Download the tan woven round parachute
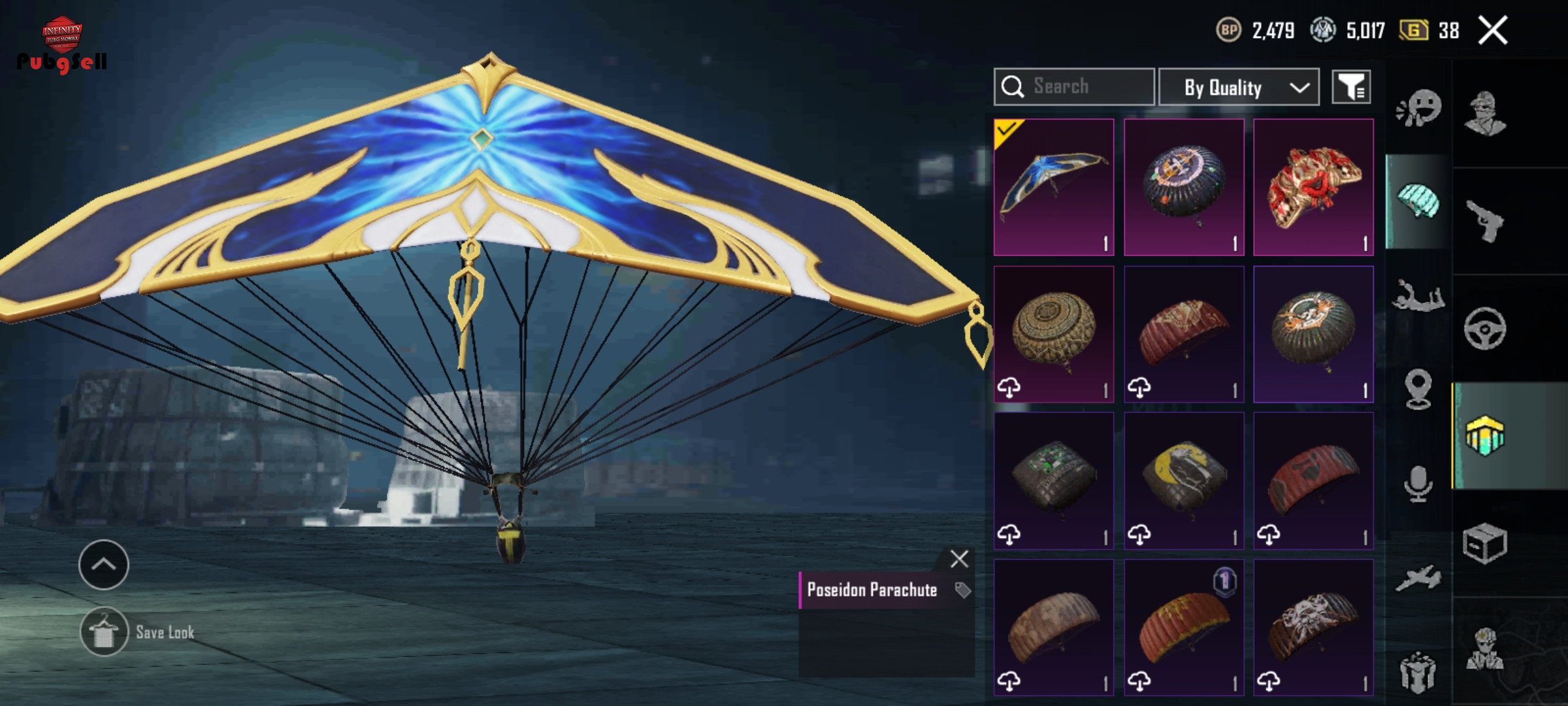1568x706 pixels. click(x=1009, y=388)
